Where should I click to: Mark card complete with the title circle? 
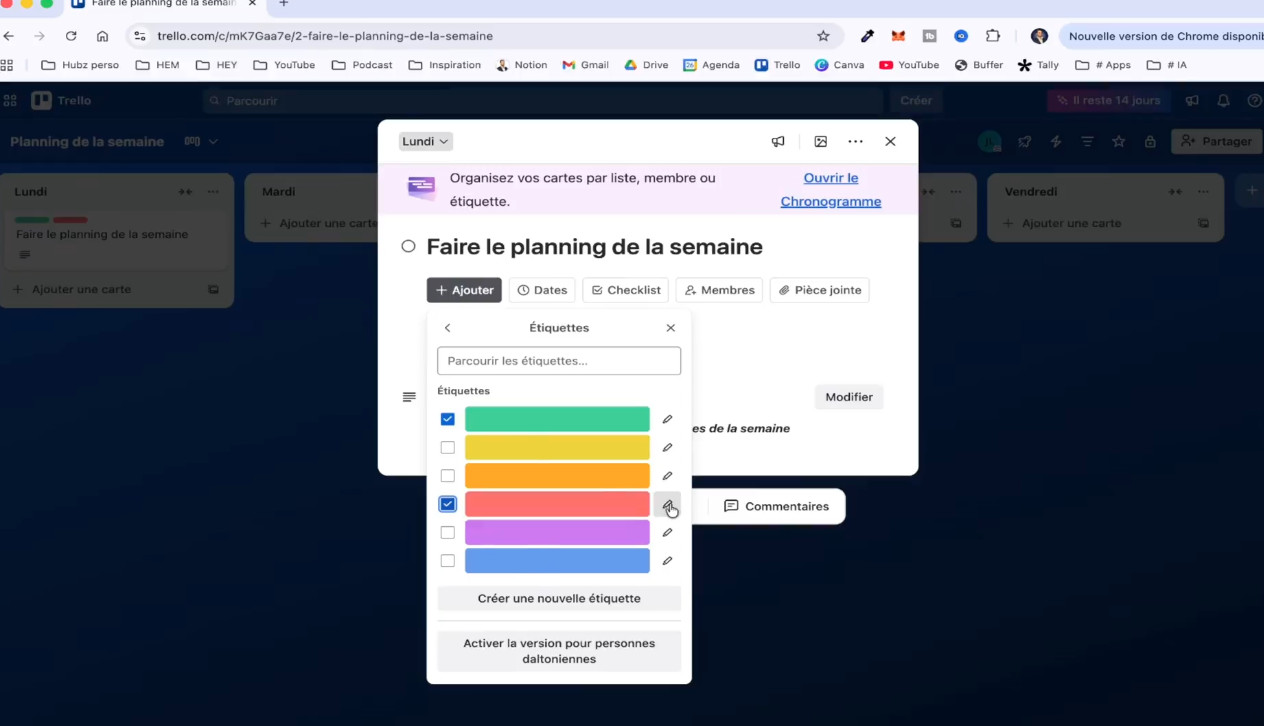pos(408,246)
